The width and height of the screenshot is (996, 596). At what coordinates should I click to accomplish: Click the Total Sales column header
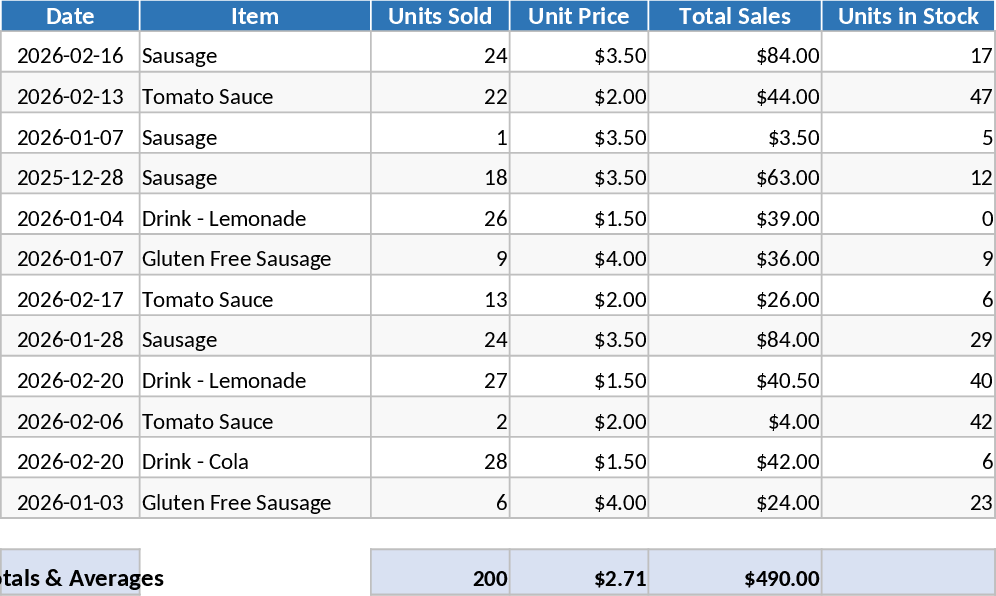coord(735,16)
